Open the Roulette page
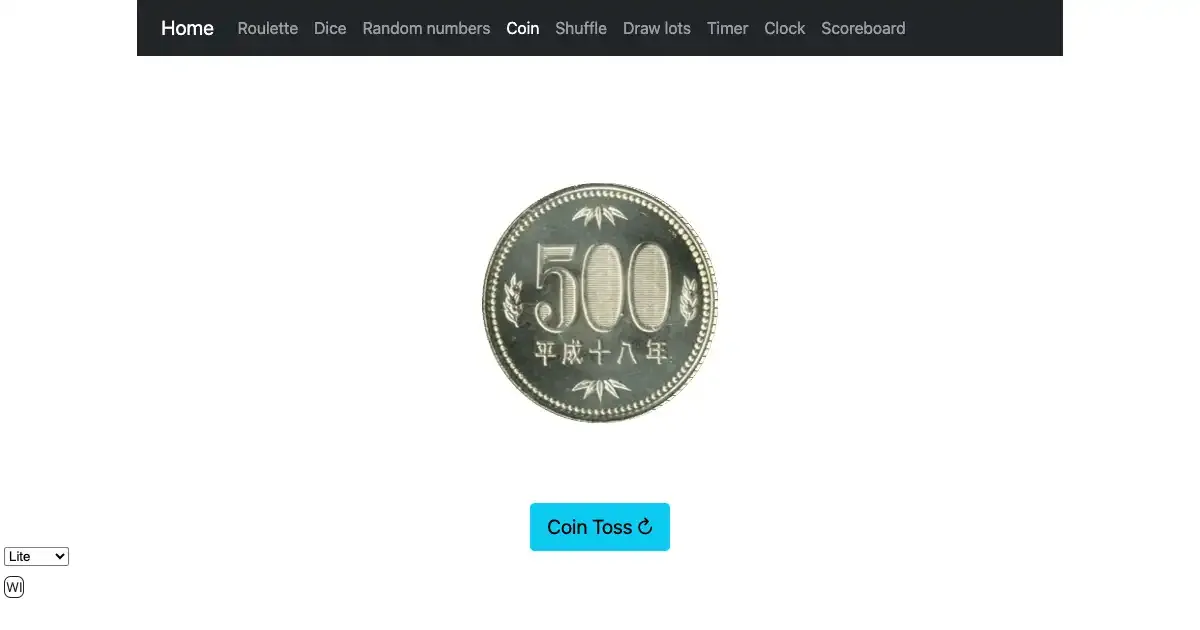1200x630 pixels. [267, 28]
